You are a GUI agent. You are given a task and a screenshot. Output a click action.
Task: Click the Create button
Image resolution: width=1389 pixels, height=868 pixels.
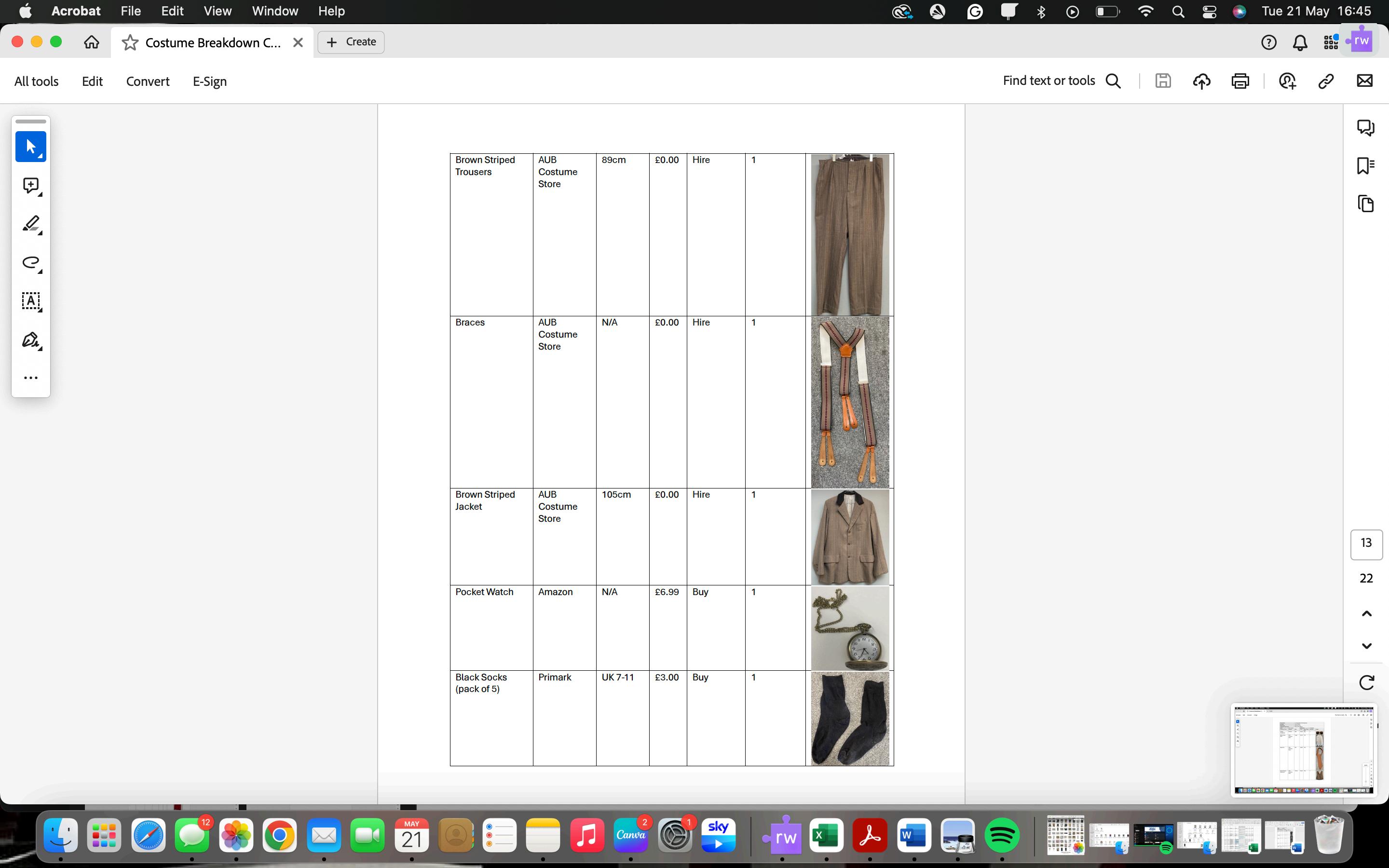coord(351,42)
